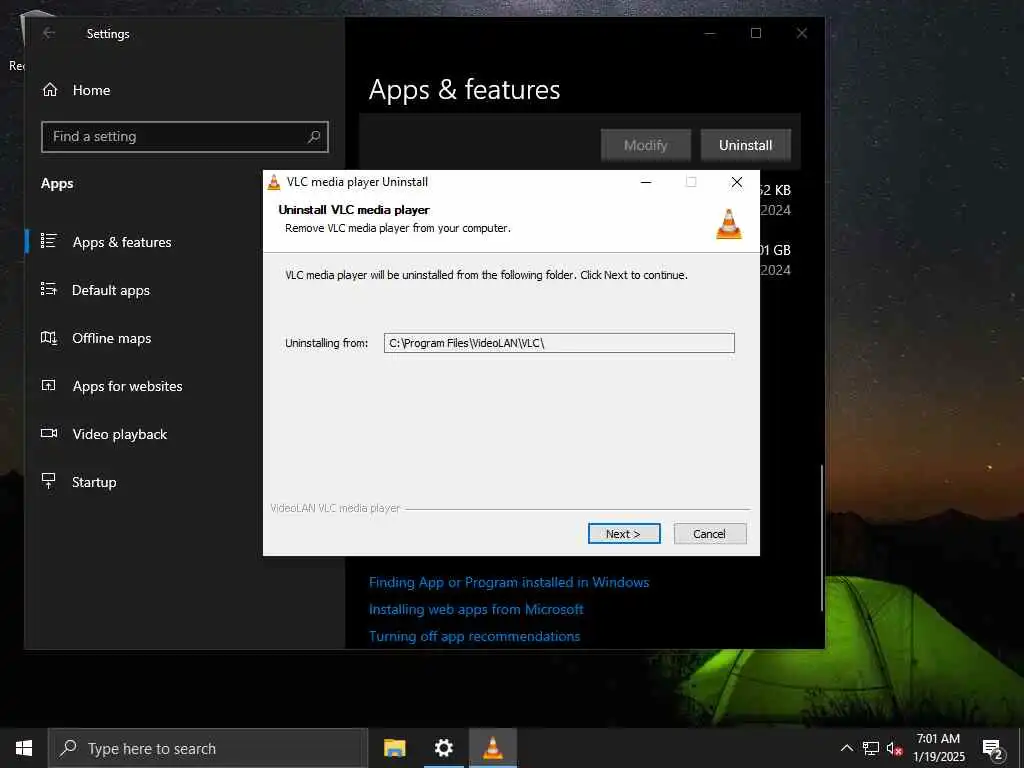The height and width of the screenshot is (768, 1024).
Task: Focus the Find a setting search box
Action: click(x=185, y=136)
